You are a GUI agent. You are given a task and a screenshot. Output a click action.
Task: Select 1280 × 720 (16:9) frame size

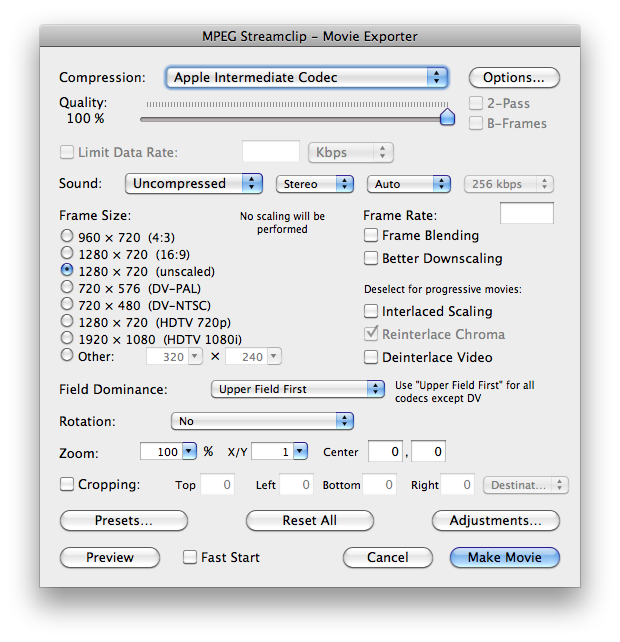tap(67, 253)
